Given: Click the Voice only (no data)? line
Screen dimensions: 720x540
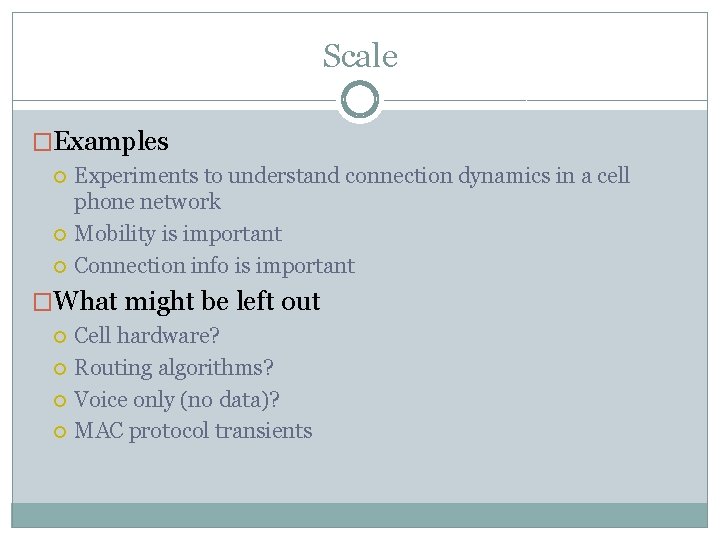Looking at the screenshot, I should [x=177, y=400].
